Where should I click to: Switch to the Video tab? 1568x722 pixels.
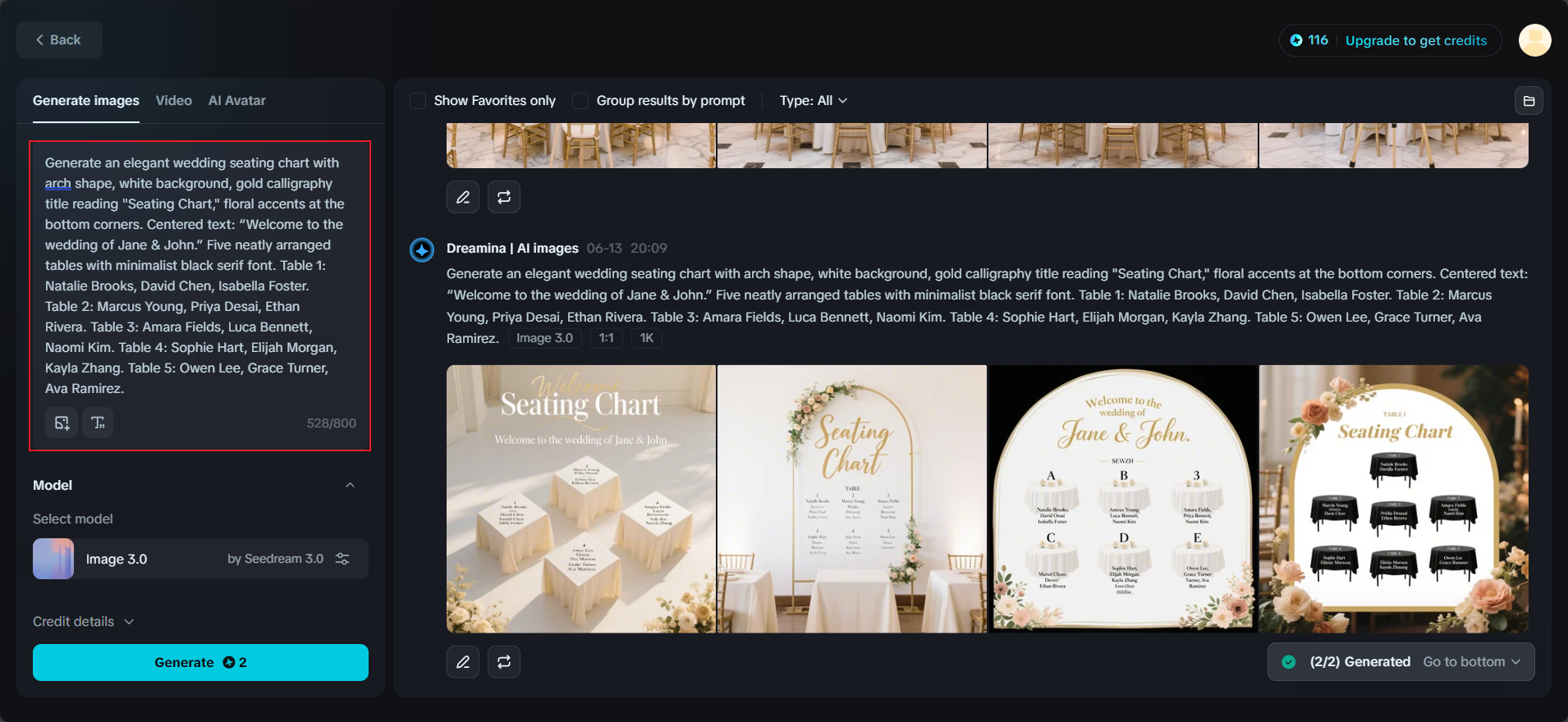(x=174, y=100)
